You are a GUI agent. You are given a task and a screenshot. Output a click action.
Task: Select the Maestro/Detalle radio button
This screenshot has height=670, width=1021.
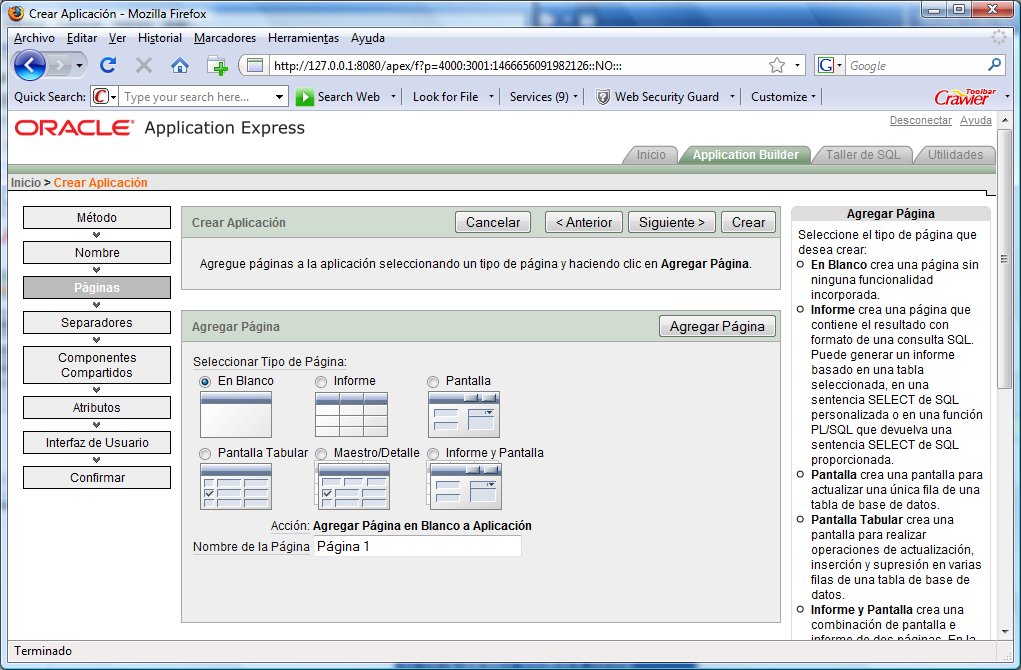(x=321, y=454)
